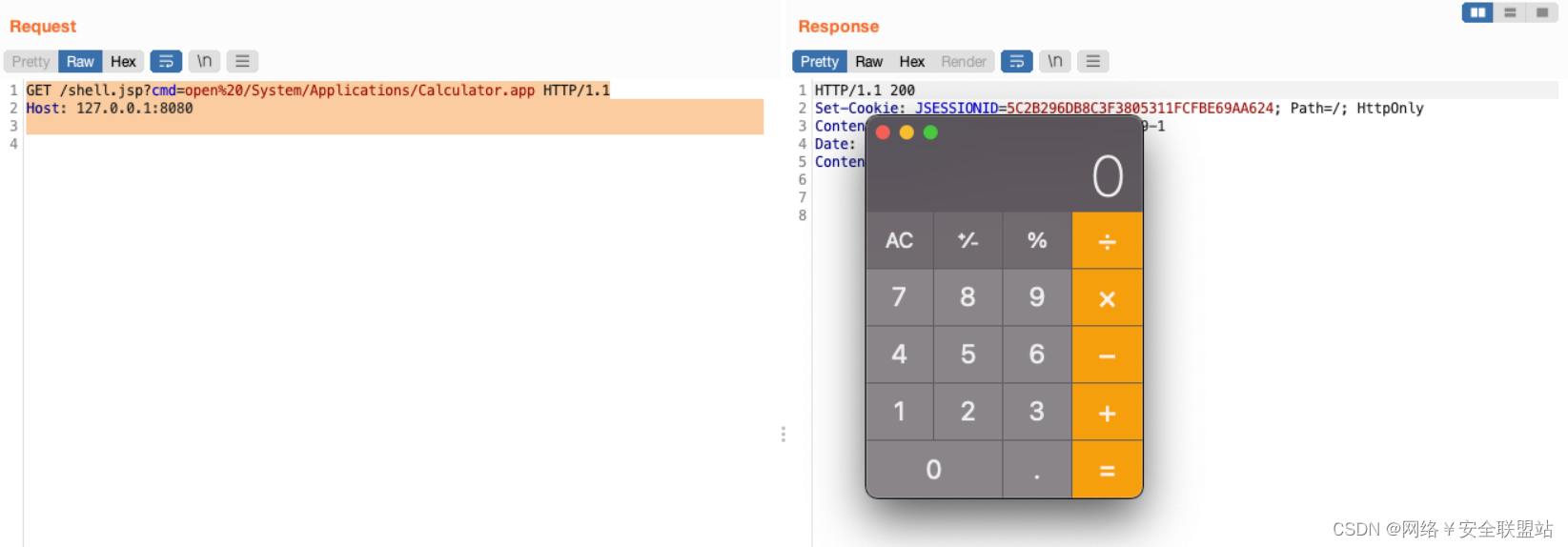Click the 6 key on Calculator

click(1037, 355)
